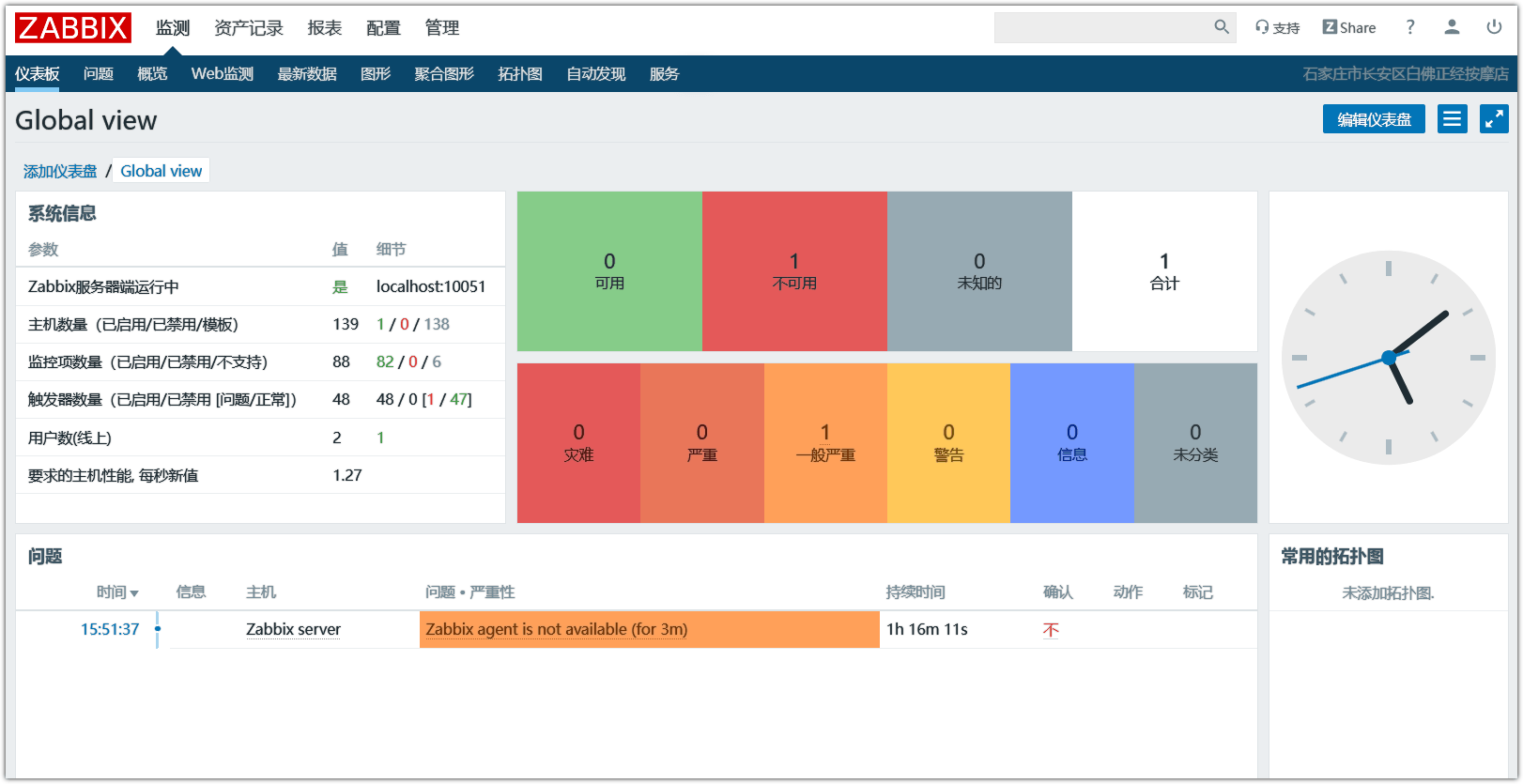This screenshot has width=1523, height=784.
Task: Click the 添加仪表盘 breadcrumb link
Action: tap(60, 171)
